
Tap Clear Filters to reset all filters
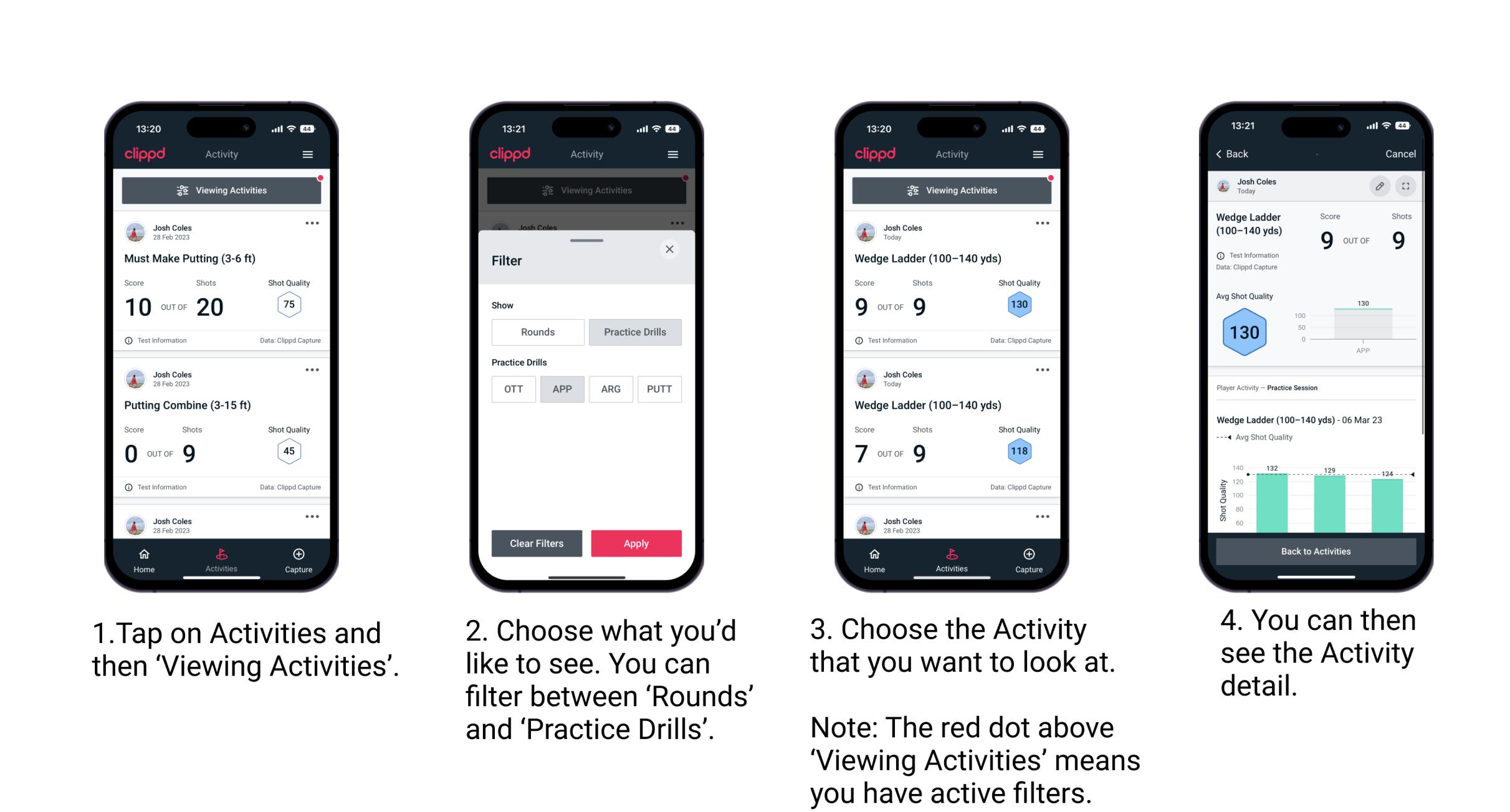point(537,543)
